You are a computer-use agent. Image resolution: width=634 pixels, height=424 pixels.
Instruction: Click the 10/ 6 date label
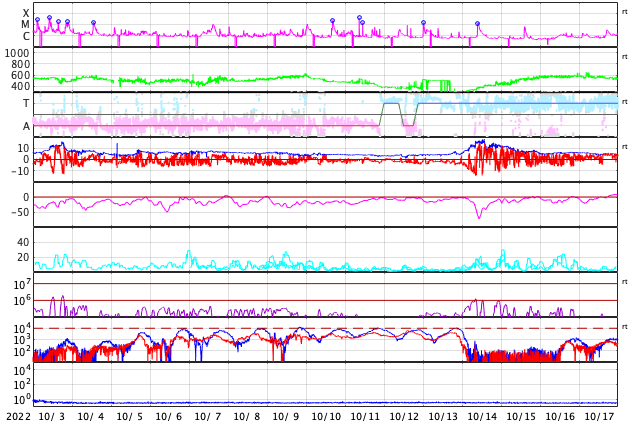point(169,416)
